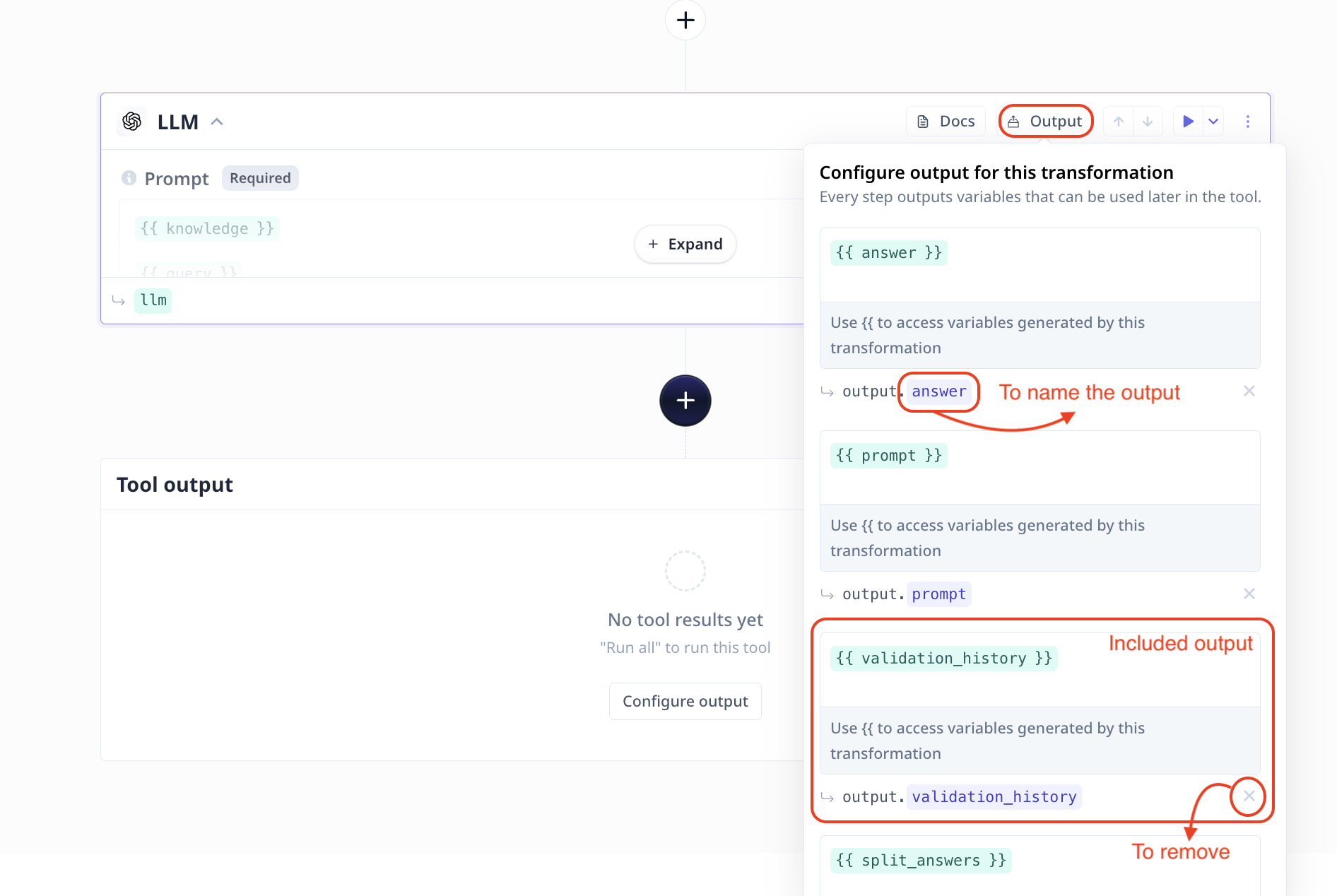Click the llm step name tag
Screen dimensions: 1337x896
(x=153, y=300)
